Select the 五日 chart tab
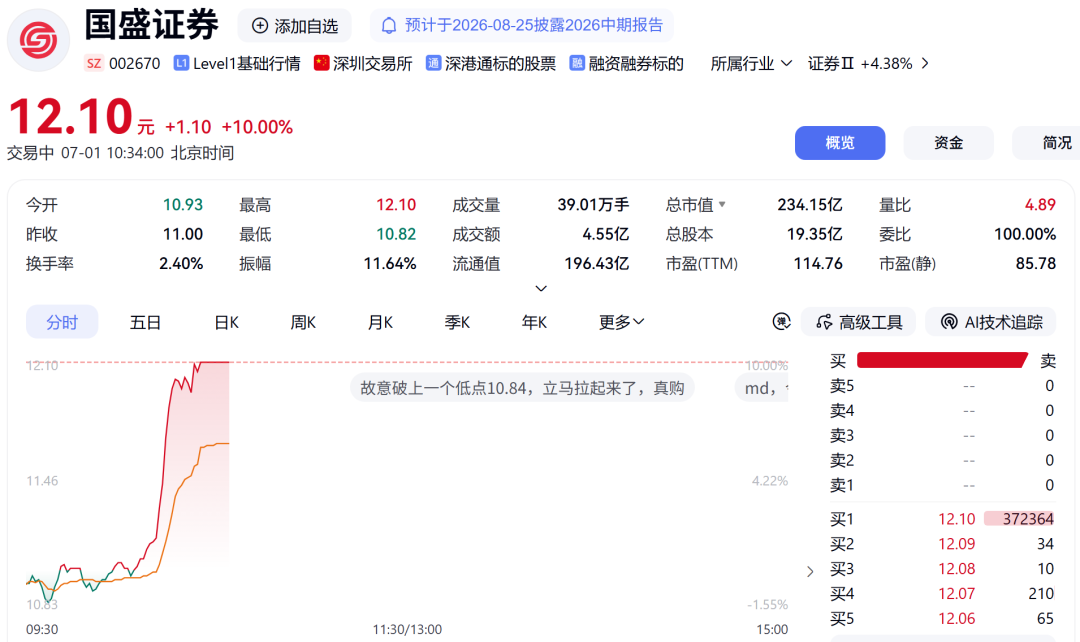This screenshot has height=642, width=1080. [x=145, y=322]
